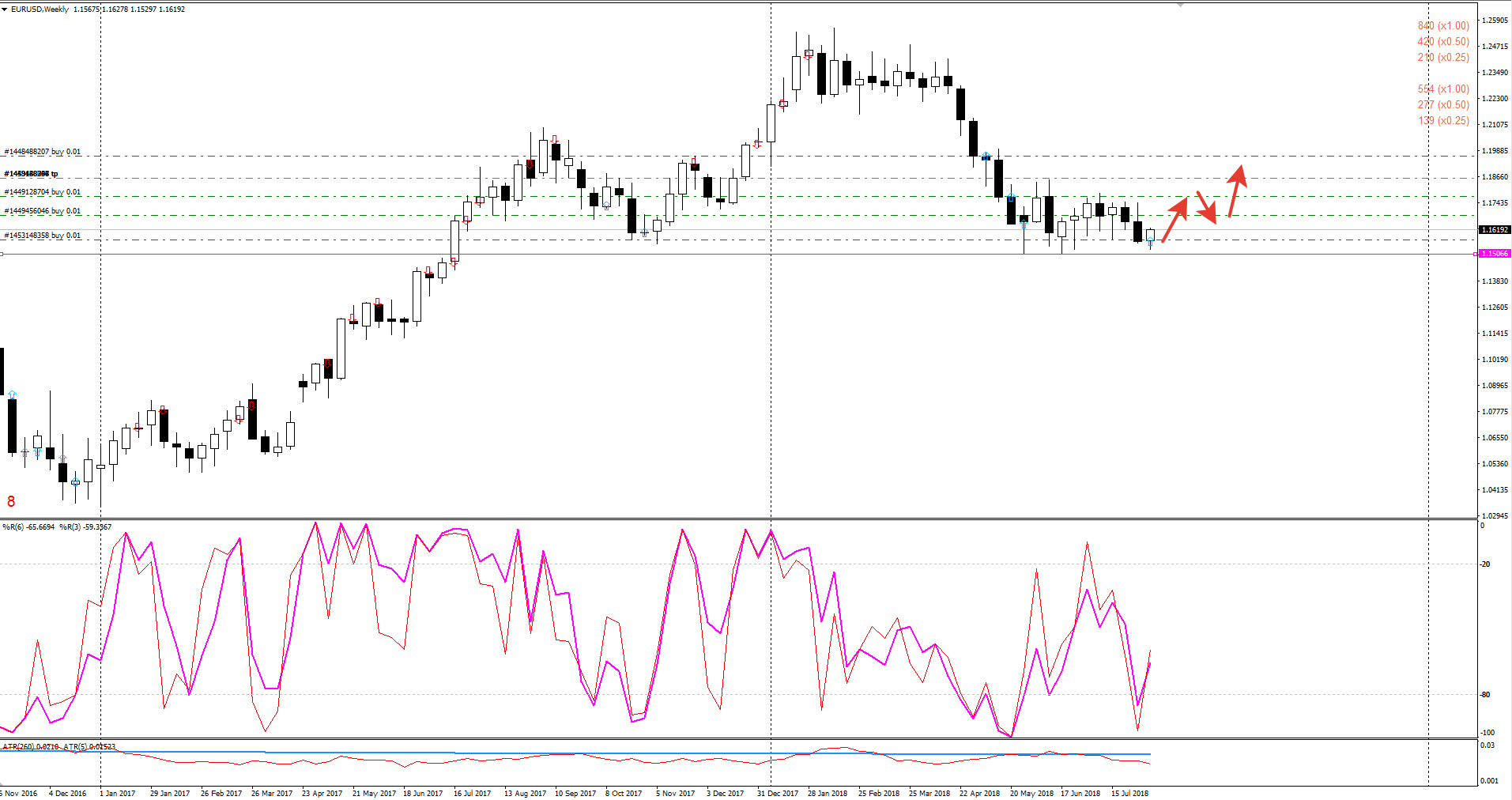Click the current price tag 1.16192
Image resolution: width=1512 pixels, height=800 pixels.
tap(1495, 229)
